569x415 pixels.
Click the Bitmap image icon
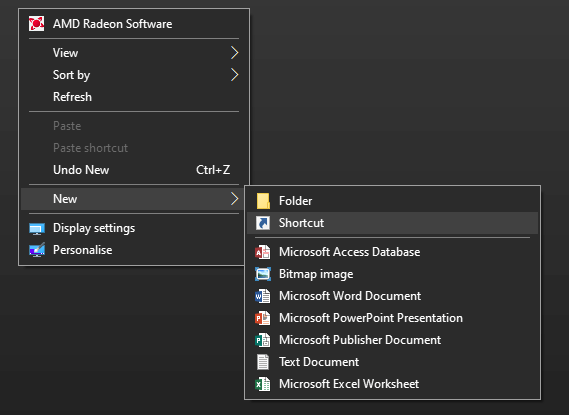click(x=263, y=274)
